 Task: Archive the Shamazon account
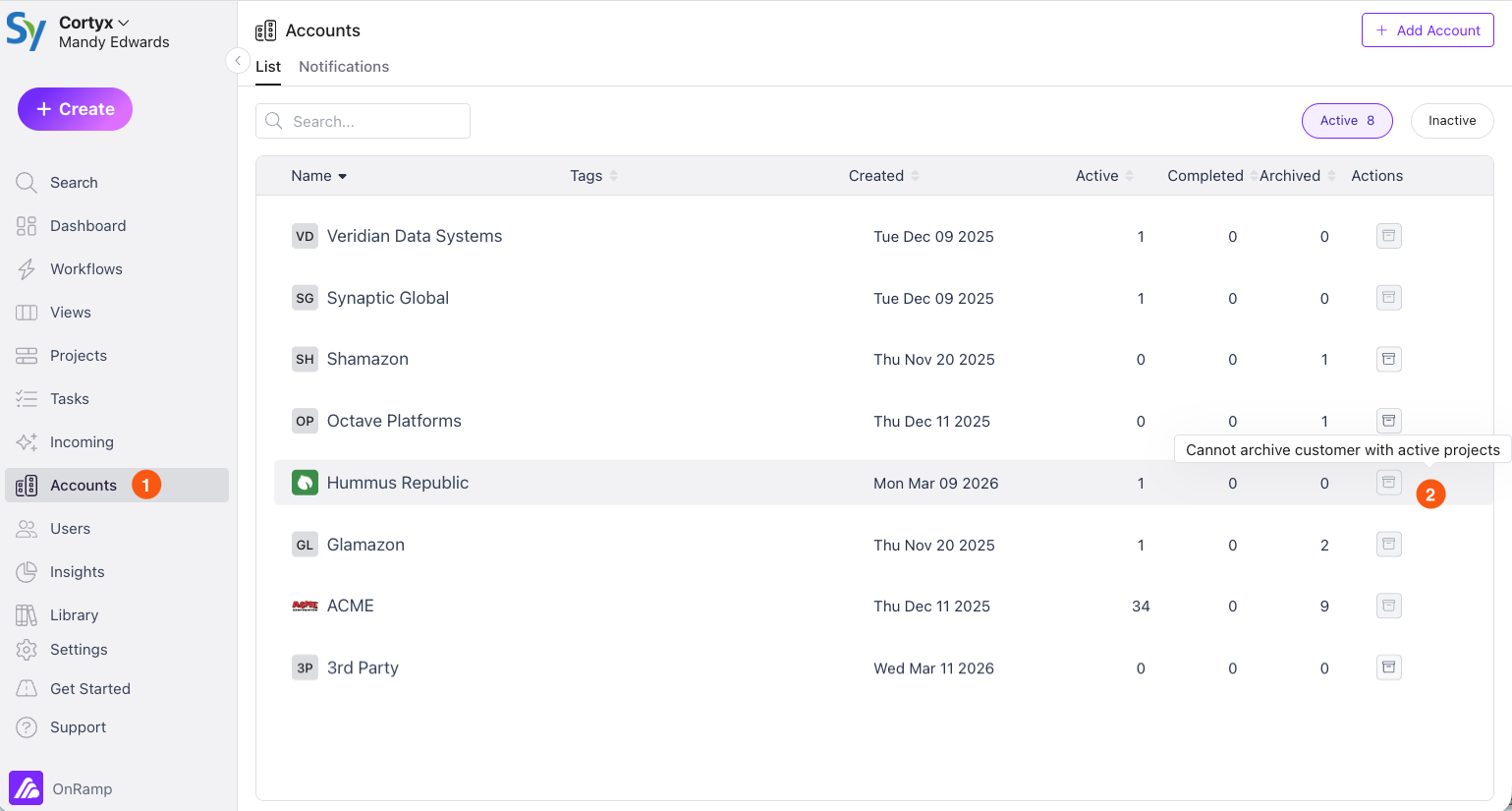click(x=1388, y=359)
